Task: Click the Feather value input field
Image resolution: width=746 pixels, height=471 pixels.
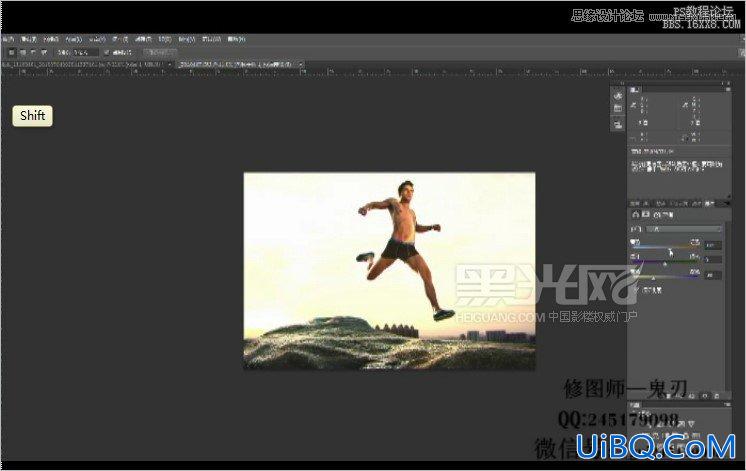Action: (x=86, y=52)
